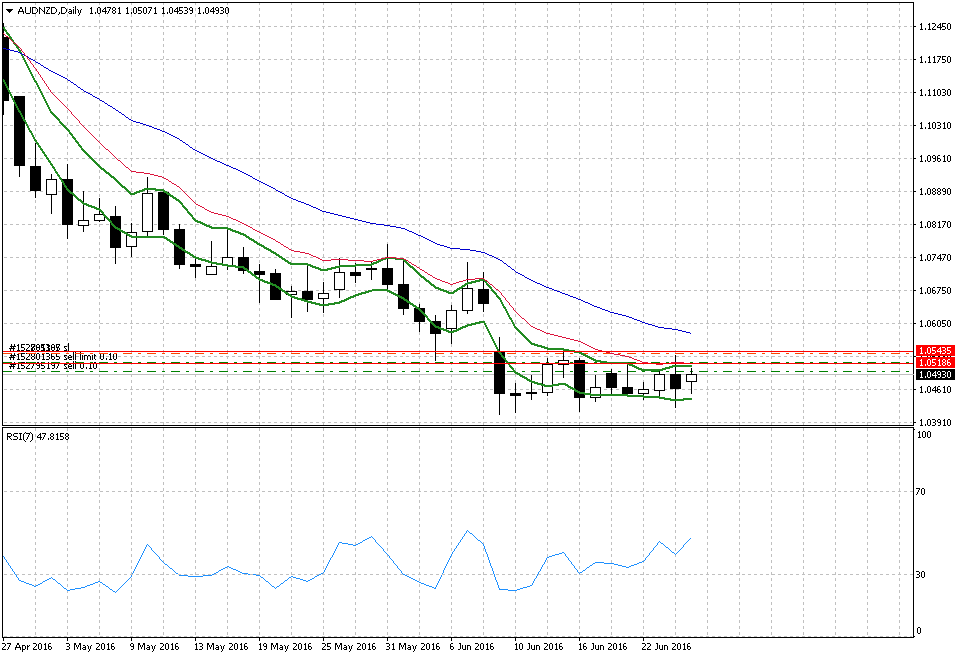The image size is (956, 658).
Task: Click the red 1.05186 price tag
Action: coord(935,363)
